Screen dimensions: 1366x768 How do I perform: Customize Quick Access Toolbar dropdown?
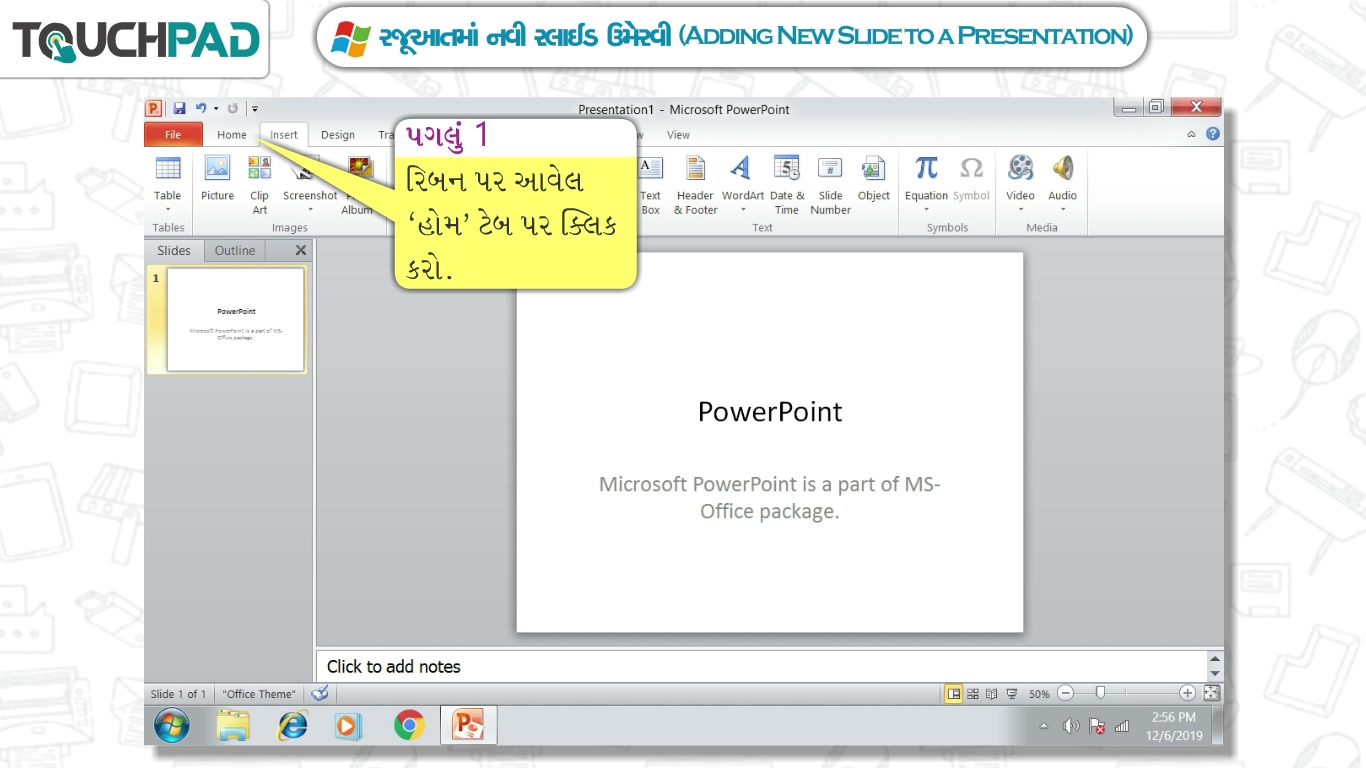[255, 108]
